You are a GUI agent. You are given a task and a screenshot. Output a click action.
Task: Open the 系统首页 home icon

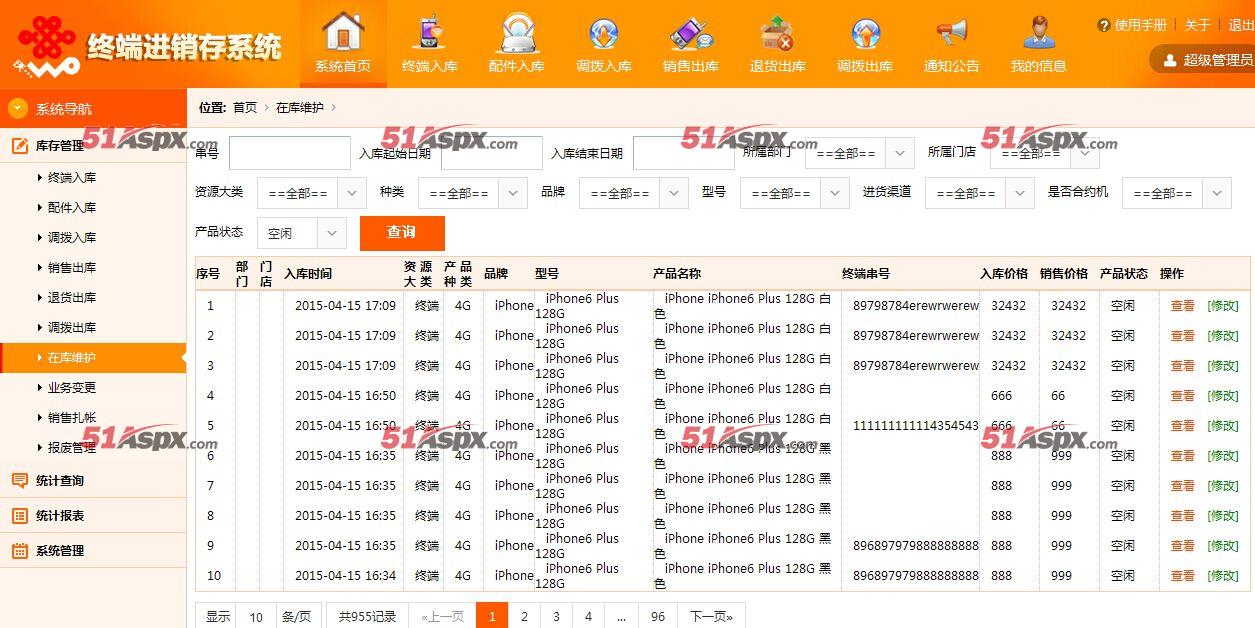pyautogui.click(x=343, y=32)
